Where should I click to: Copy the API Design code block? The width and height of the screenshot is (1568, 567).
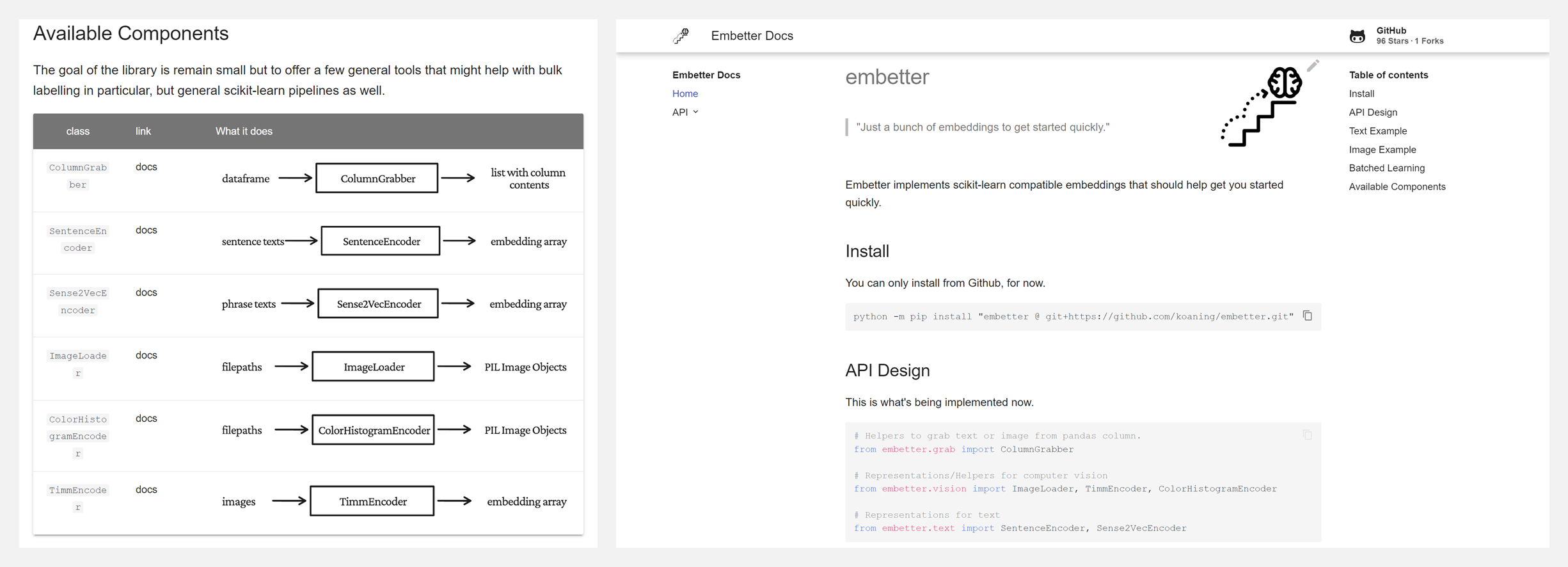[1308, 435]
